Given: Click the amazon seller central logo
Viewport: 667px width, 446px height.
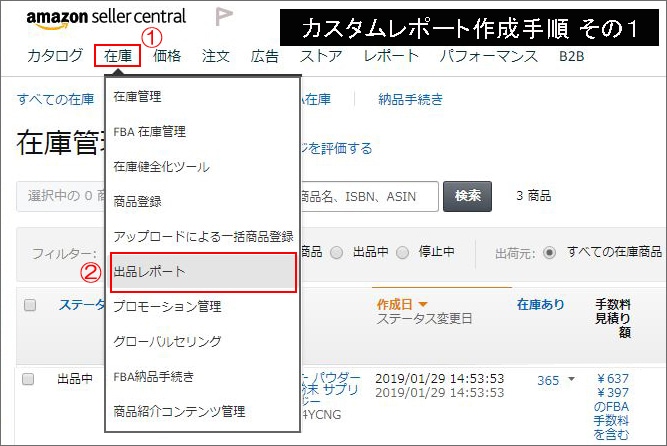Looking at the screenshot, I should coord(106,19).
